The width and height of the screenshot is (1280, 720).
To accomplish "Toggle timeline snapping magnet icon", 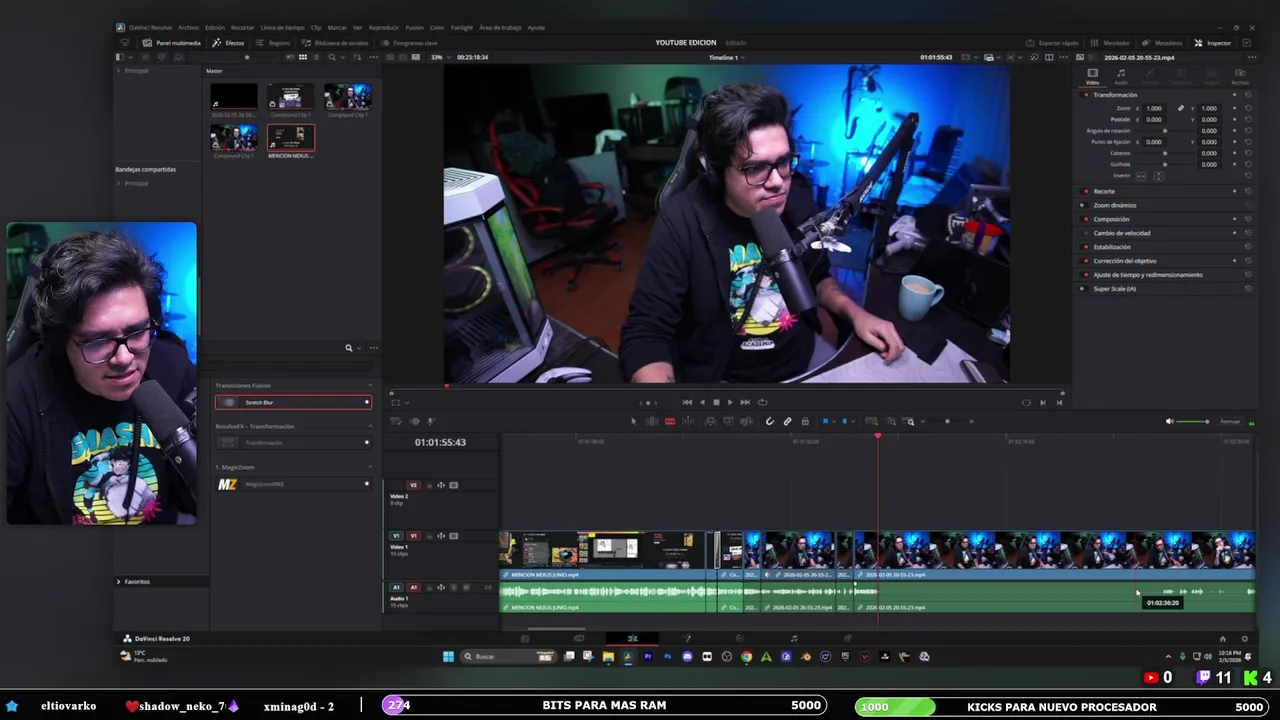I will [x=770, y=421].
